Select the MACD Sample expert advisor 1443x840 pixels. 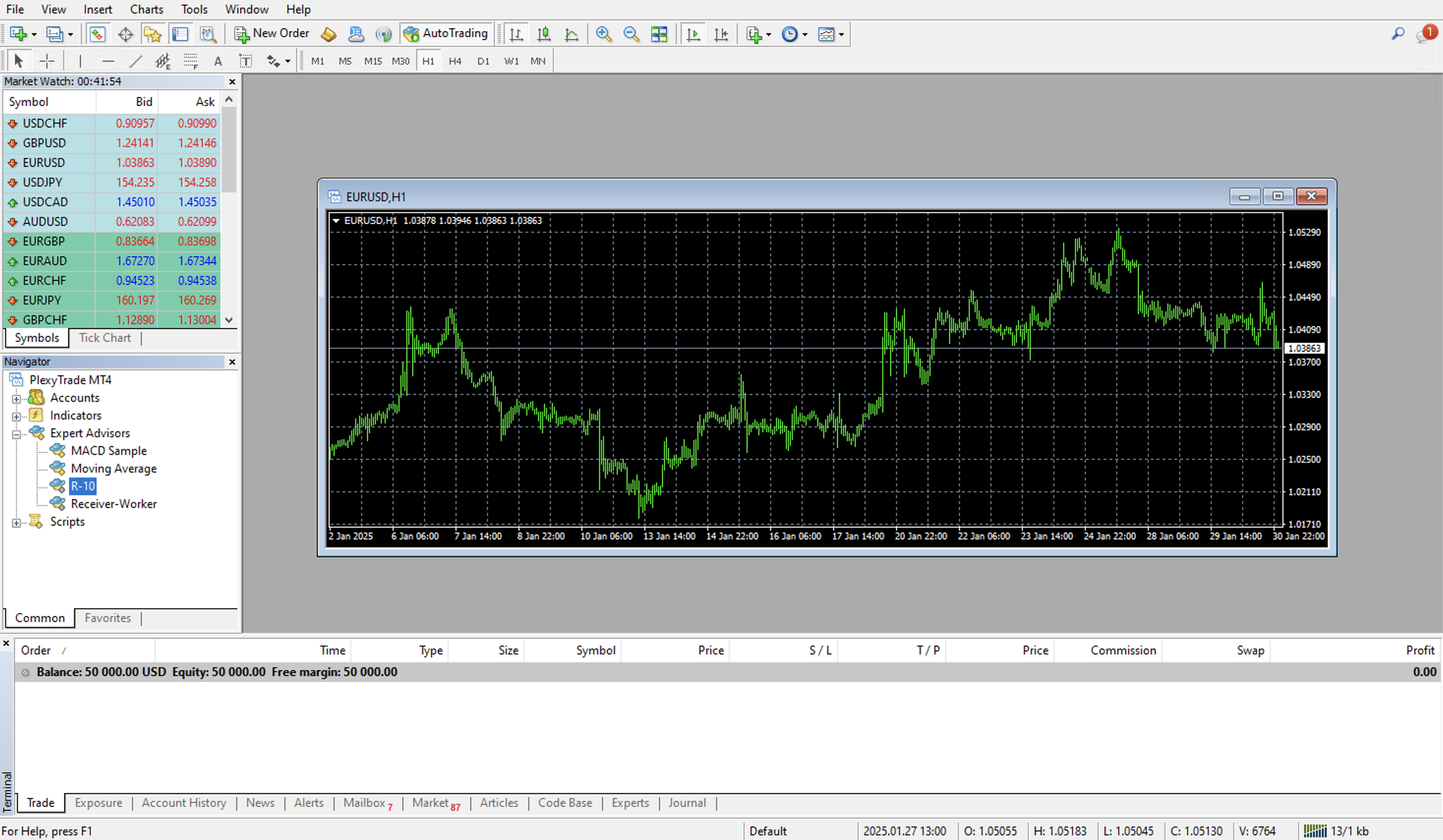[109, 450]
